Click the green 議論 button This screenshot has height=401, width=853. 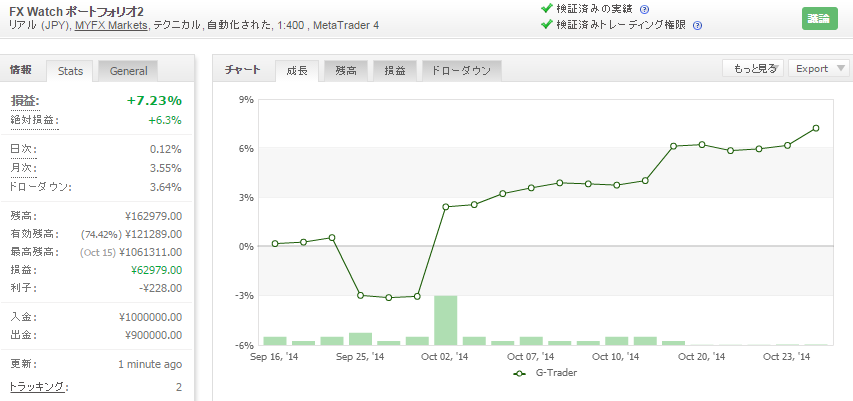pos(820,19)
